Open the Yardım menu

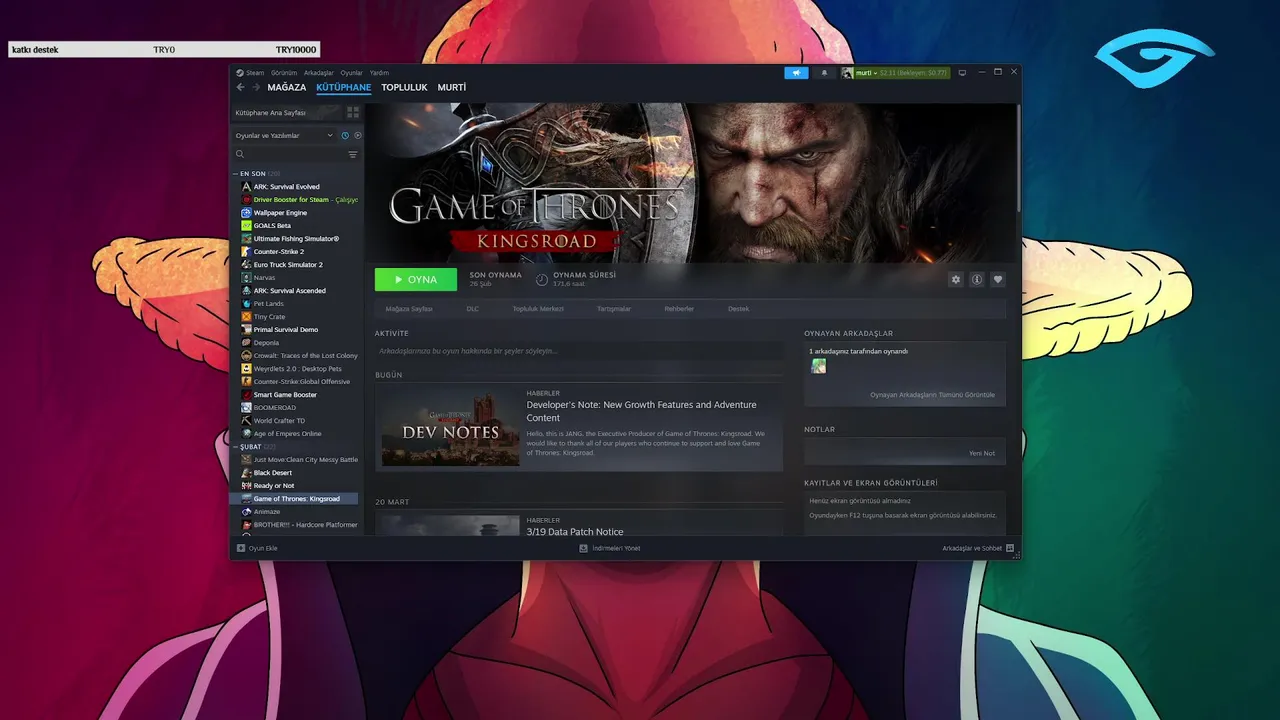tap(379, 73)
